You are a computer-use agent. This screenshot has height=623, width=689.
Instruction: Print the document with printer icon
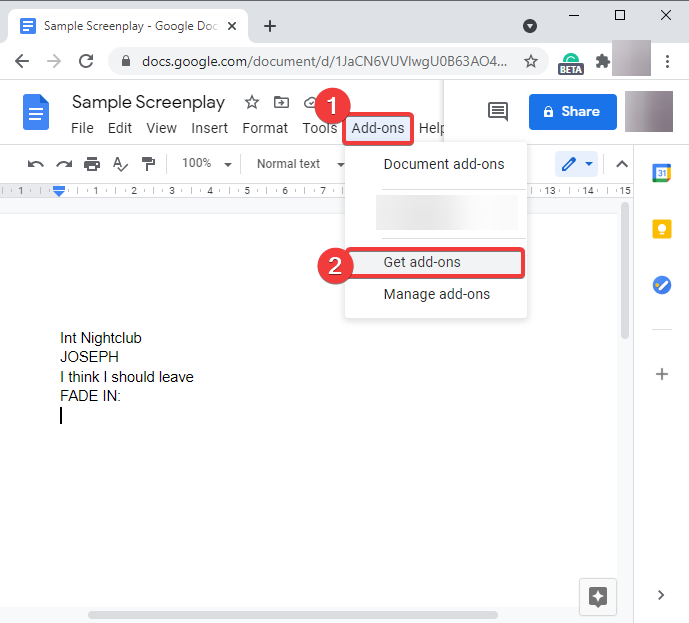pyautogui.click(x=92, y=164)
